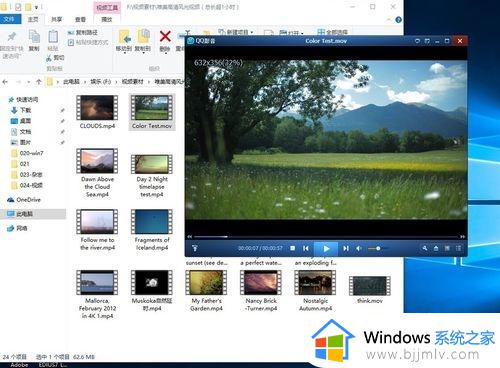The height and width of the screenshot is (368, 500).
Task: Select CLOUDS.mp4 video file
Action: pos(97,112)
